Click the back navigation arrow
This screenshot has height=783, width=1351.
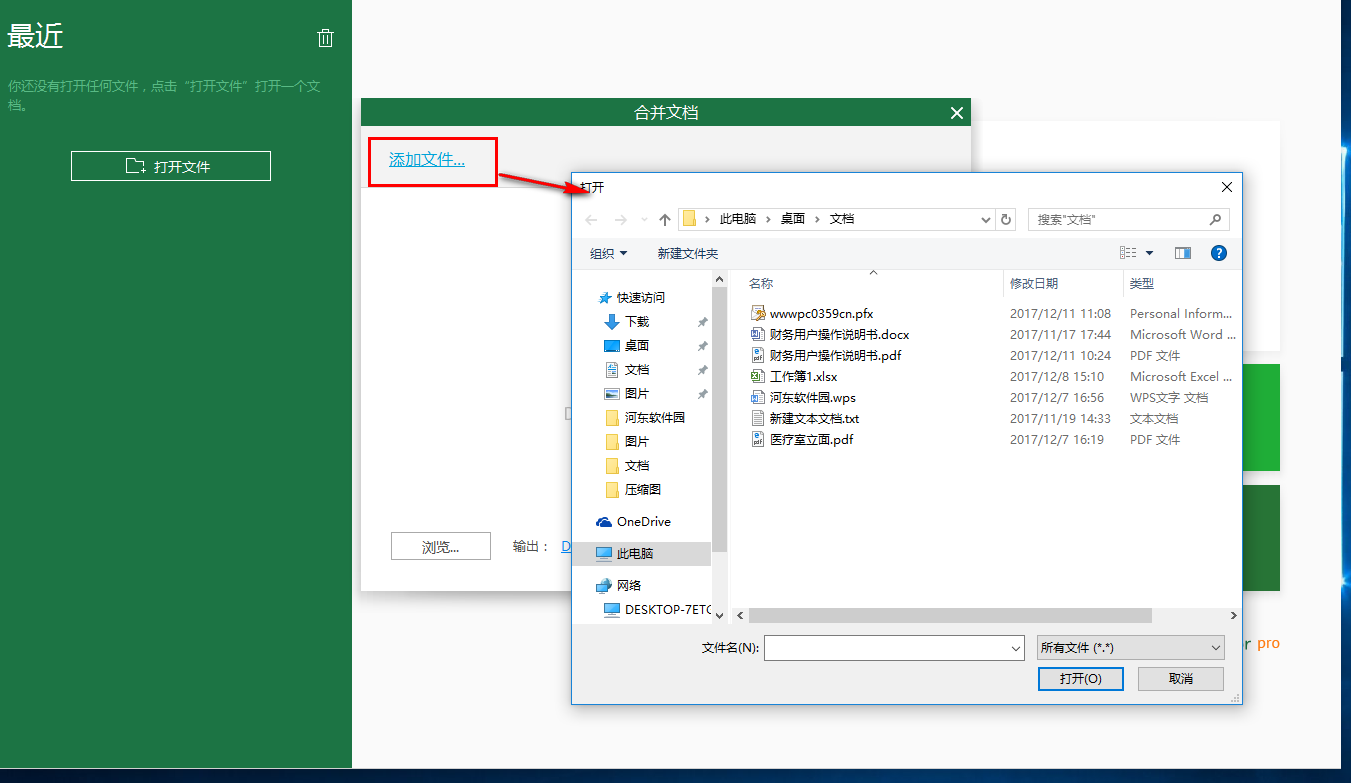click(x=590, y=219)
